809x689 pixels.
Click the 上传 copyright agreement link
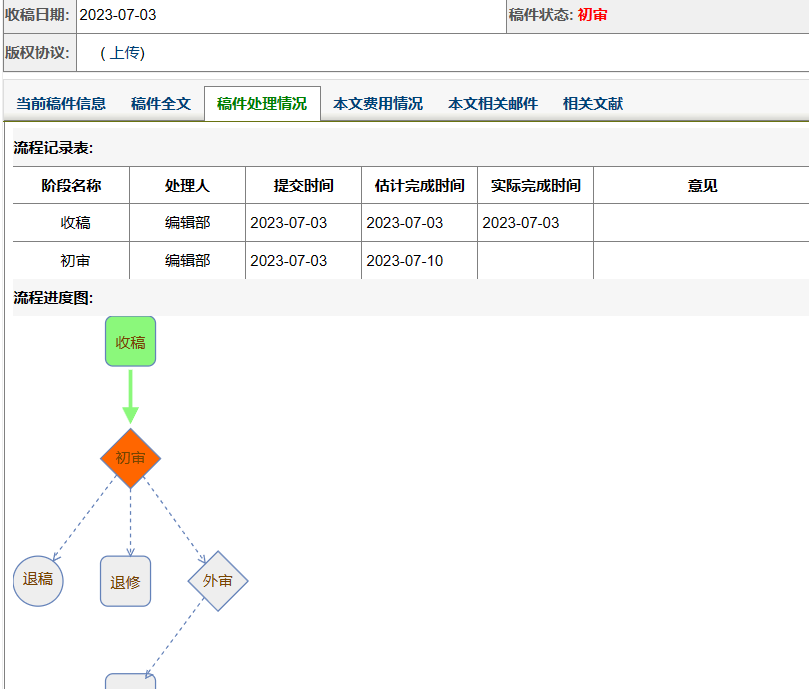point(123,53)
